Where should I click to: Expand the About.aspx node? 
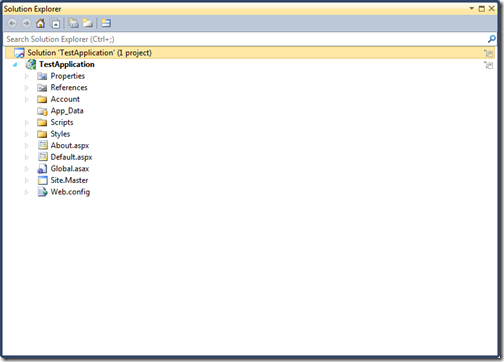click(x=27, y=146)
